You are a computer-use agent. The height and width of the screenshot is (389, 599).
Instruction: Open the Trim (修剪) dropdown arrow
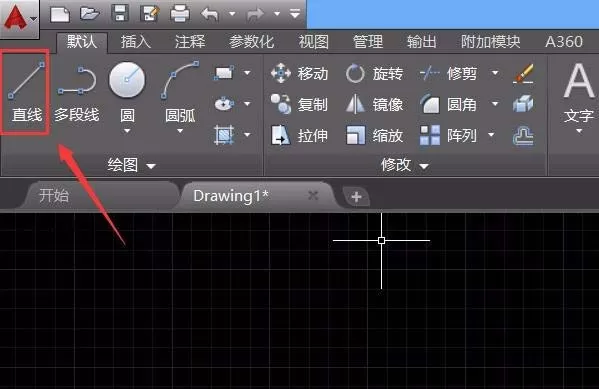495,73
